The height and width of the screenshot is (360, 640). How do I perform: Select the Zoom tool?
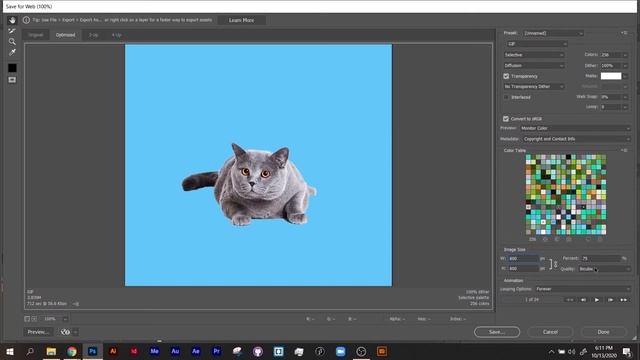click(12, 42)
